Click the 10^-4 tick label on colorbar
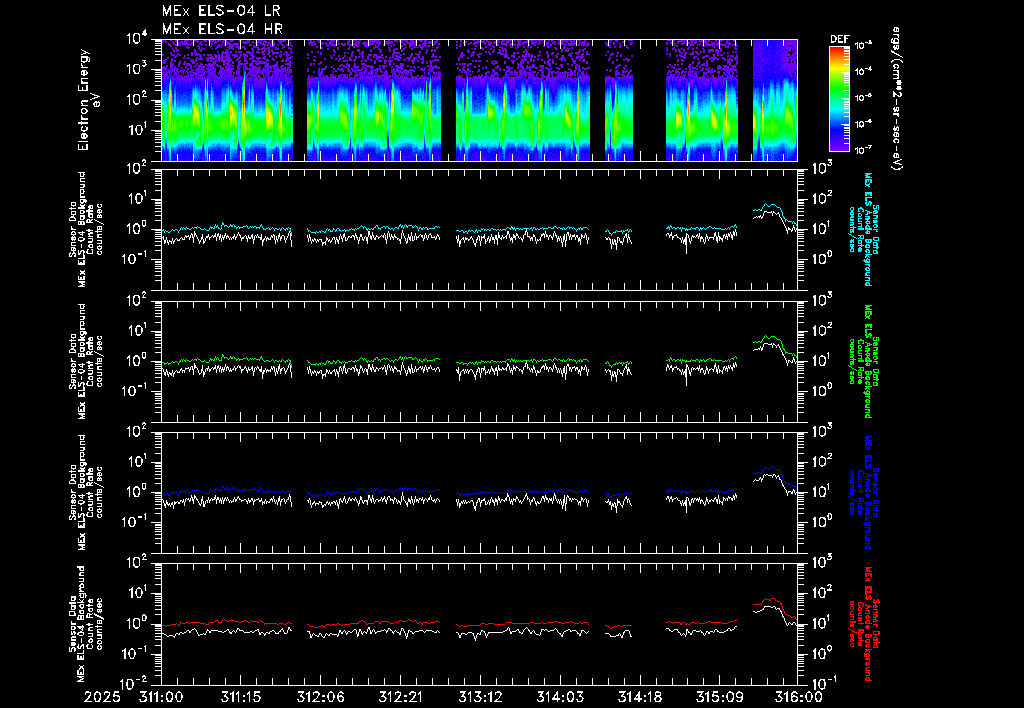The width and height of the screenshot is (1024, 708). pyautogui.click(x=863, y=71)
